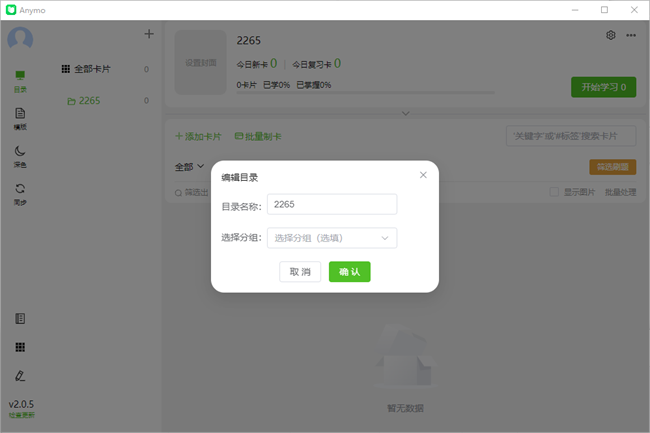Select the 2265 folder in the directory list
The image size is (650, 433).
tap(88, 100)
